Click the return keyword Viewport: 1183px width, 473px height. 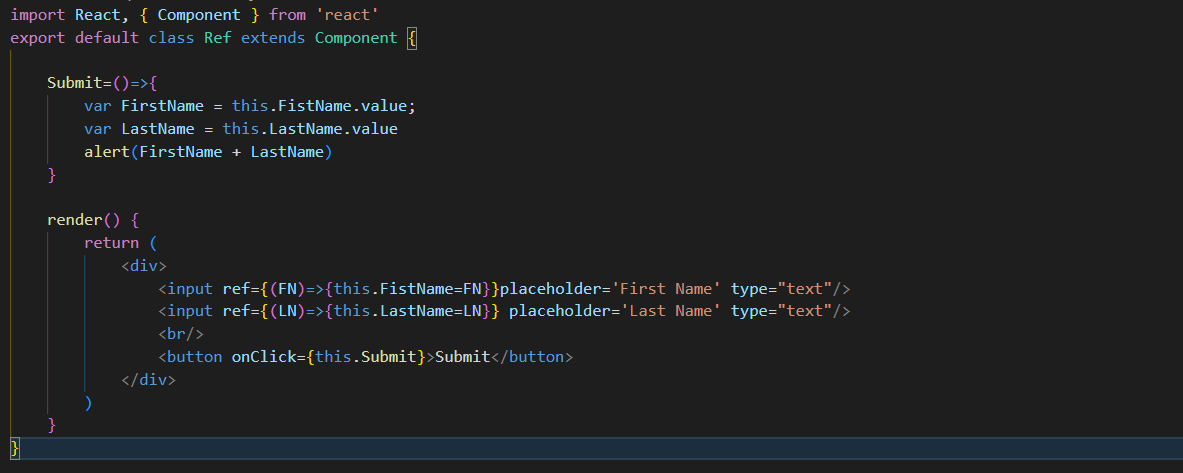(x=112, y=243)
